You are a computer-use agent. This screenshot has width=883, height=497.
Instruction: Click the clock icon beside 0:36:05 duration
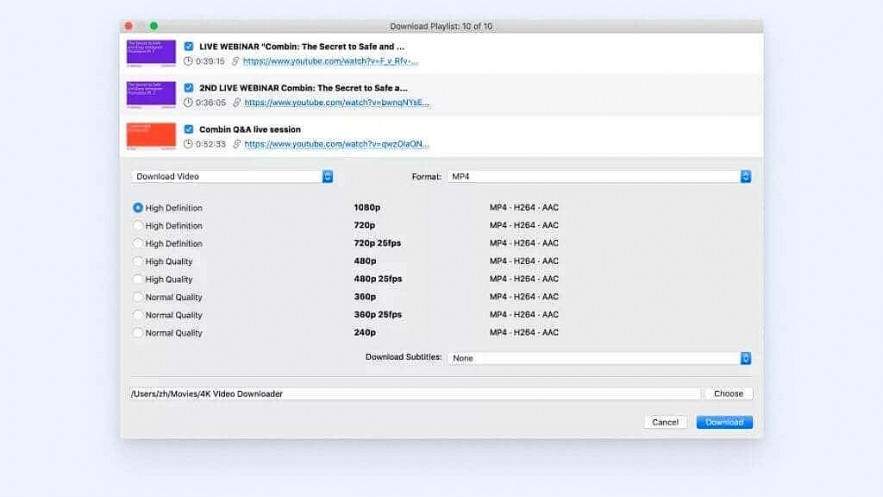pos(188,102)
